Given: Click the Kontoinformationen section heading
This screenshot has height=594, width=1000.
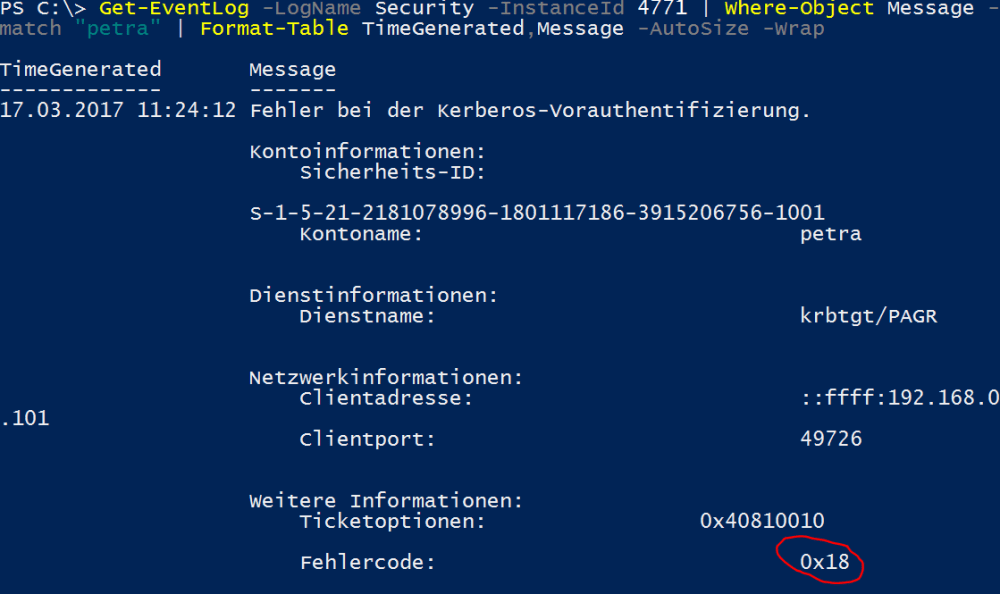Looking at the screenshot, I should (367, 152).
